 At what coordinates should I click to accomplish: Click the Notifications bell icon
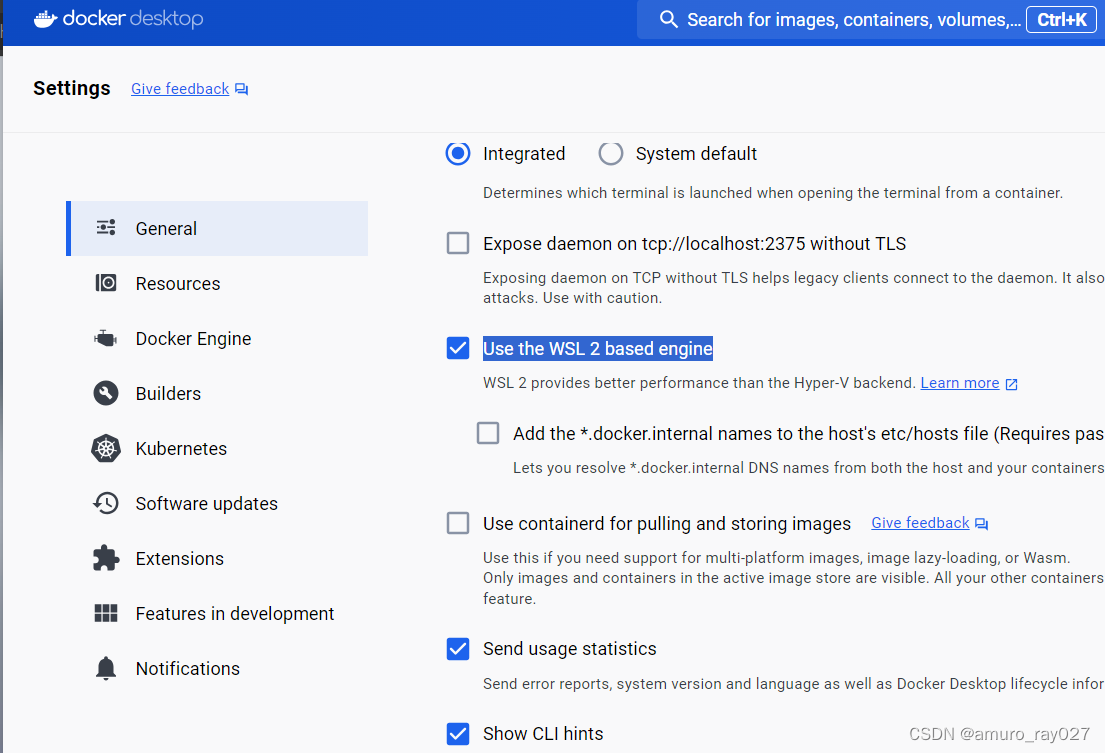click(106, 668)
